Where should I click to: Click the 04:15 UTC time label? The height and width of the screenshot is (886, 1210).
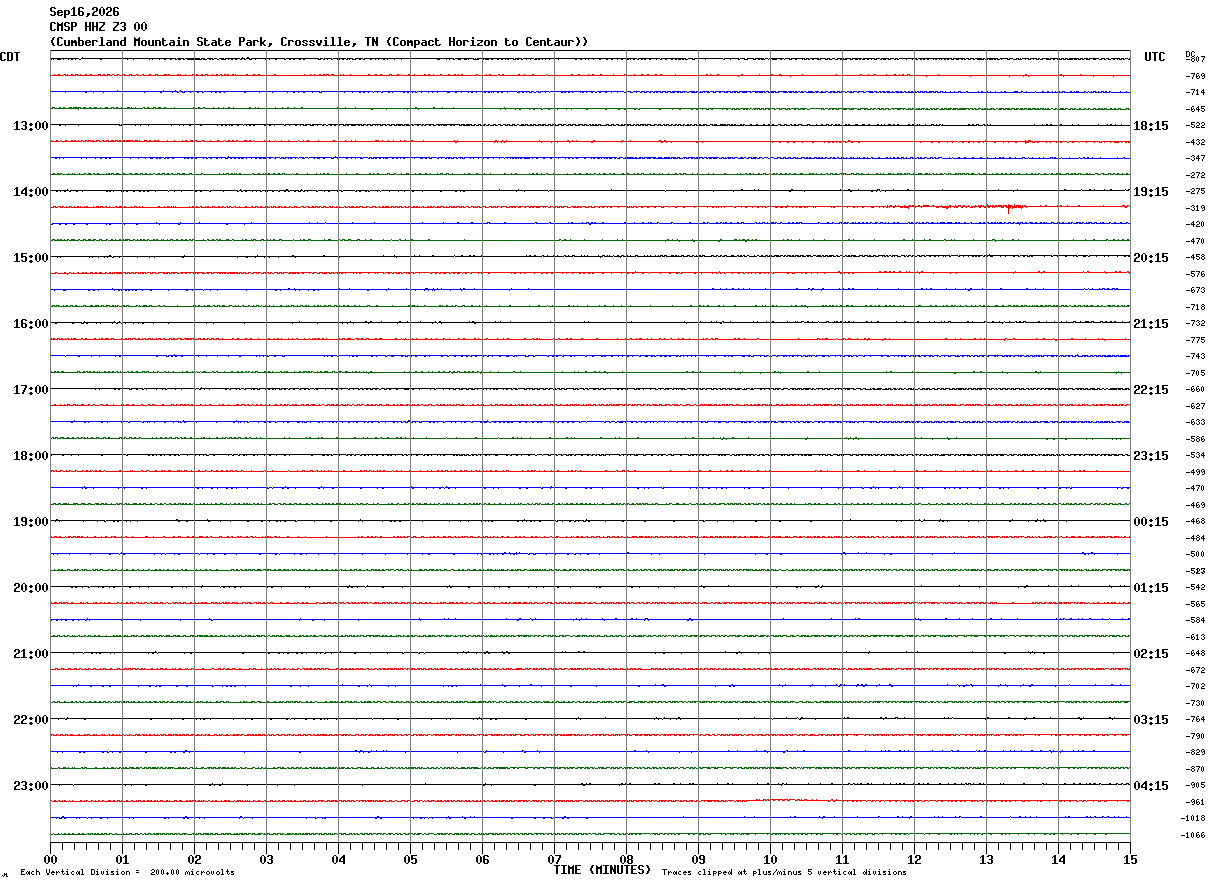(x=1151, y=786)
